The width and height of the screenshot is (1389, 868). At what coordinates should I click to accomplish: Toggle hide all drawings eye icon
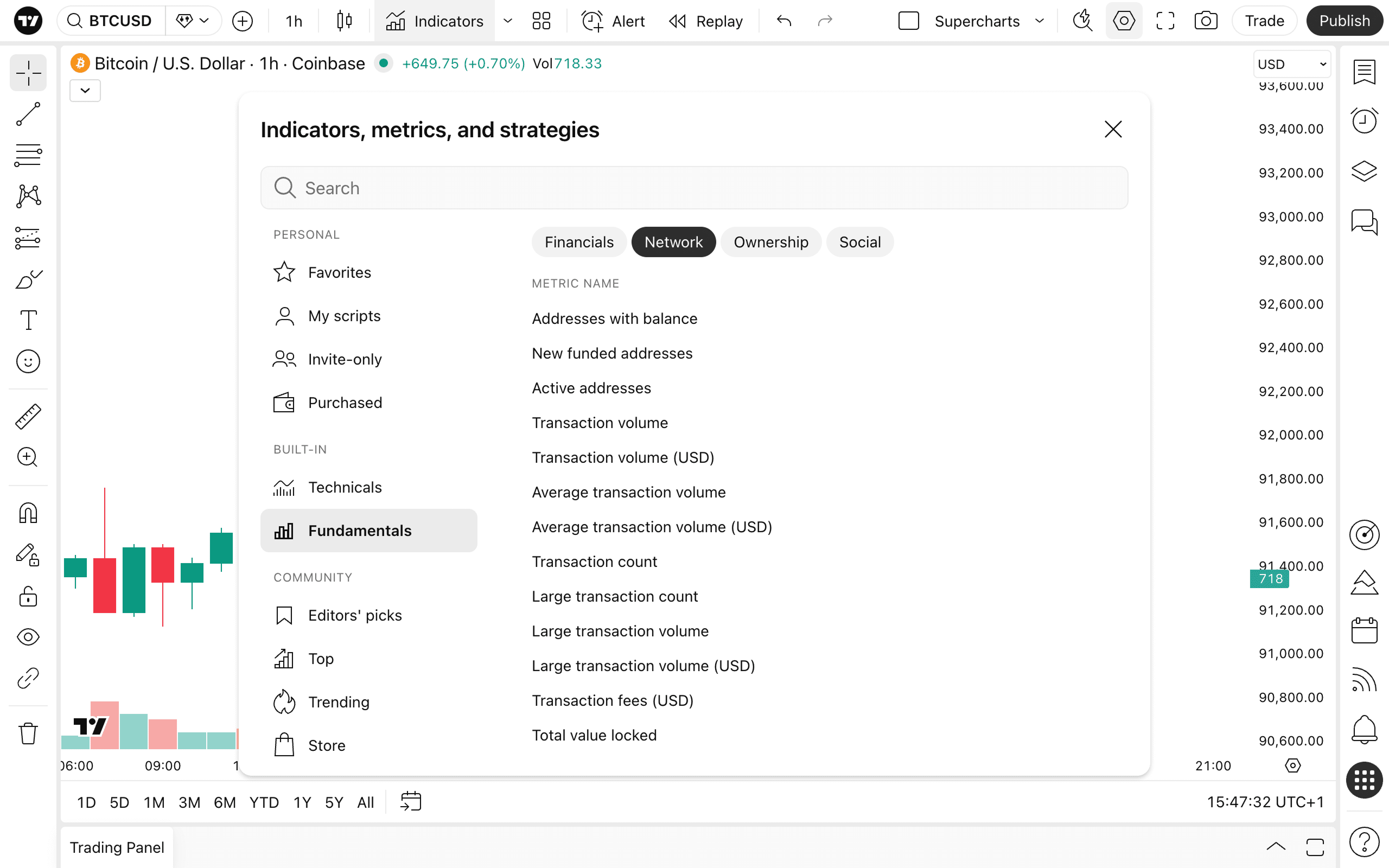28,637
